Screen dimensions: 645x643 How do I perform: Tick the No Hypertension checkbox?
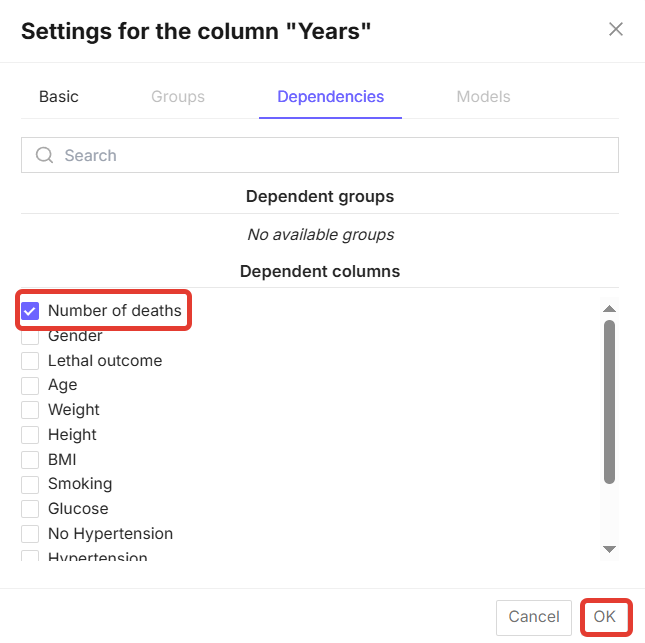[30, 534]
